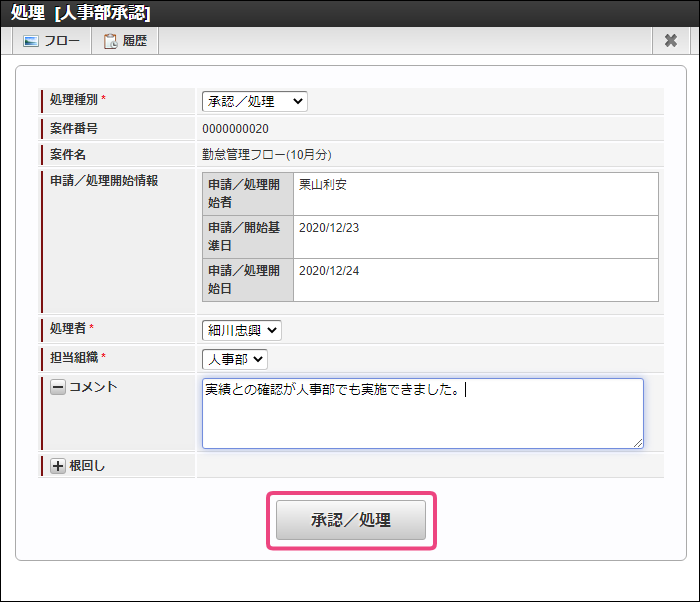Click the 案件番号 value 0000000020

[235, 128]
